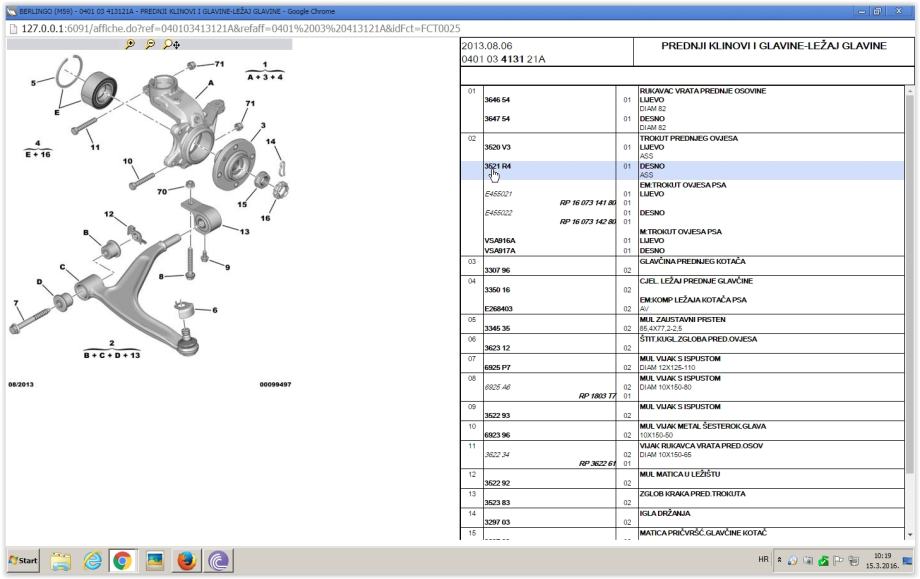
Task: Click callout number 16 in the diagram
Action: (265, 218)
